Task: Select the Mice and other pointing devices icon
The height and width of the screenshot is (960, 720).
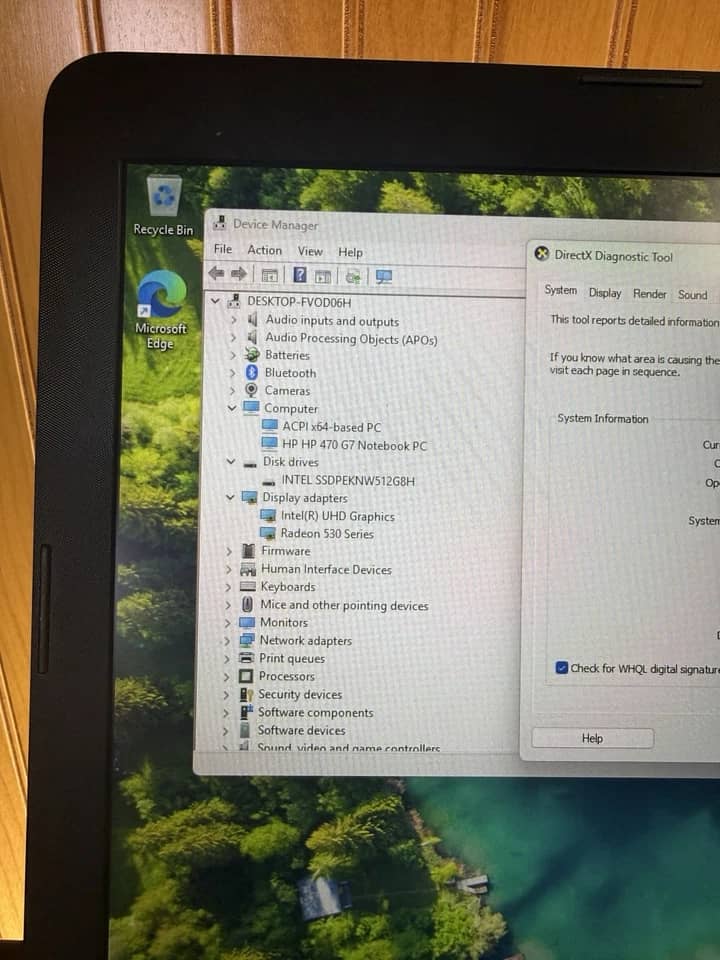Action: pyautogui.click(x=247, y=604)
